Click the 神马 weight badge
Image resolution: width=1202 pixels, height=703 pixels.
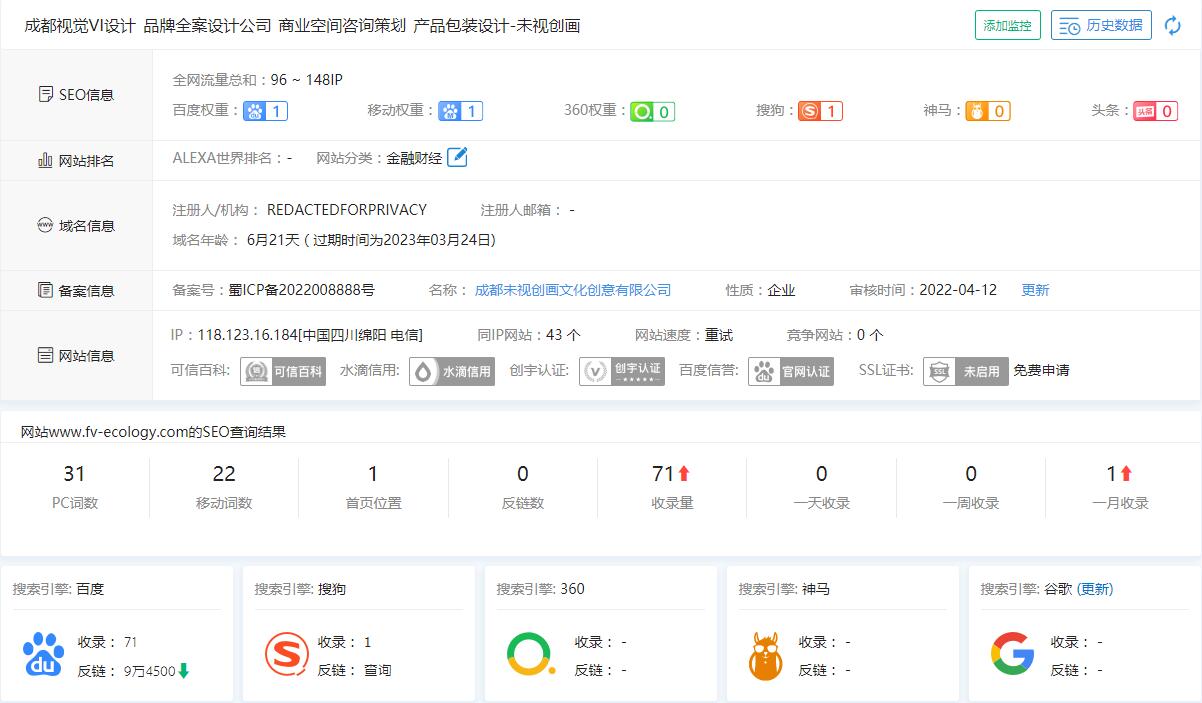987,111
